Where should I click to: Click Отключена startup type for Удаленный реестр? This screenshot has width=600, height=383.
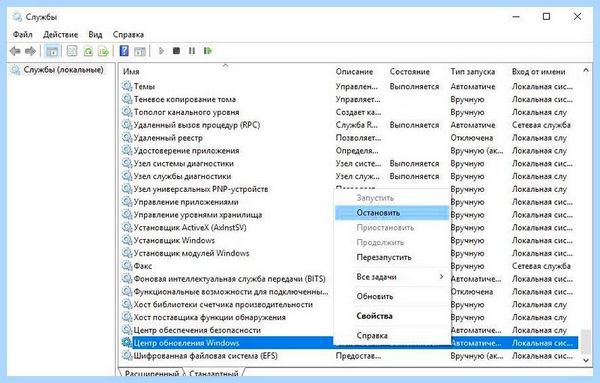coord(472,137)
